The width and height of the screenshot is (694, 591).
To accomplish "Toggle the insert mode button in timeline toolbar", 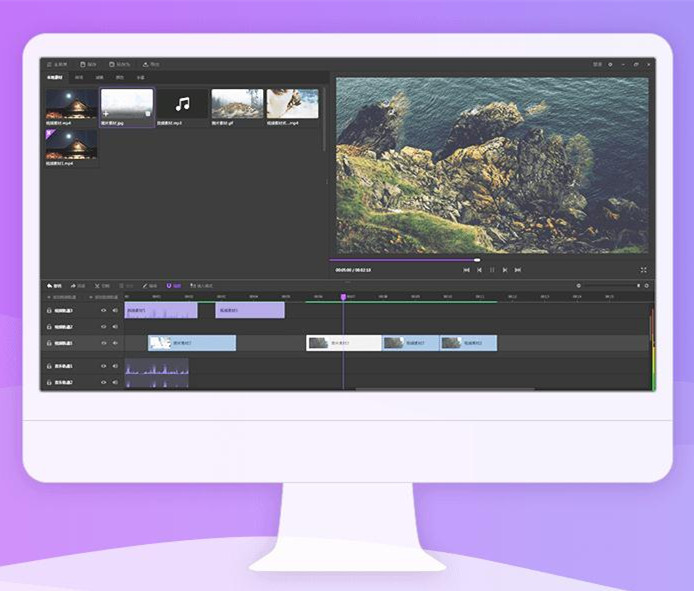I will pyautogui.click(x=201, y=286).
